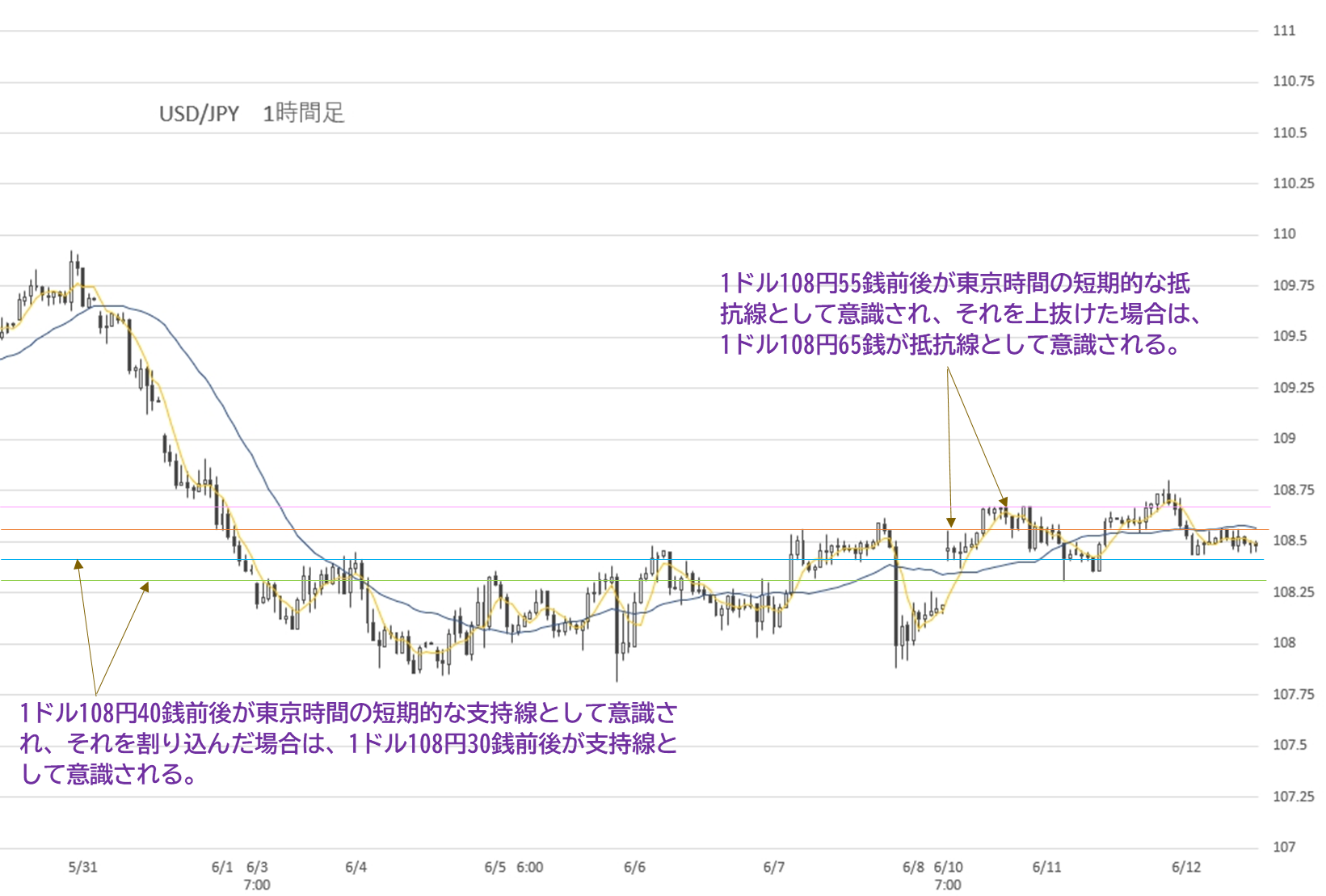The width and height of the screenshot is (1326, 896).
Task: Click the 6/3 7:00 date label
Action: click(257, 876)
